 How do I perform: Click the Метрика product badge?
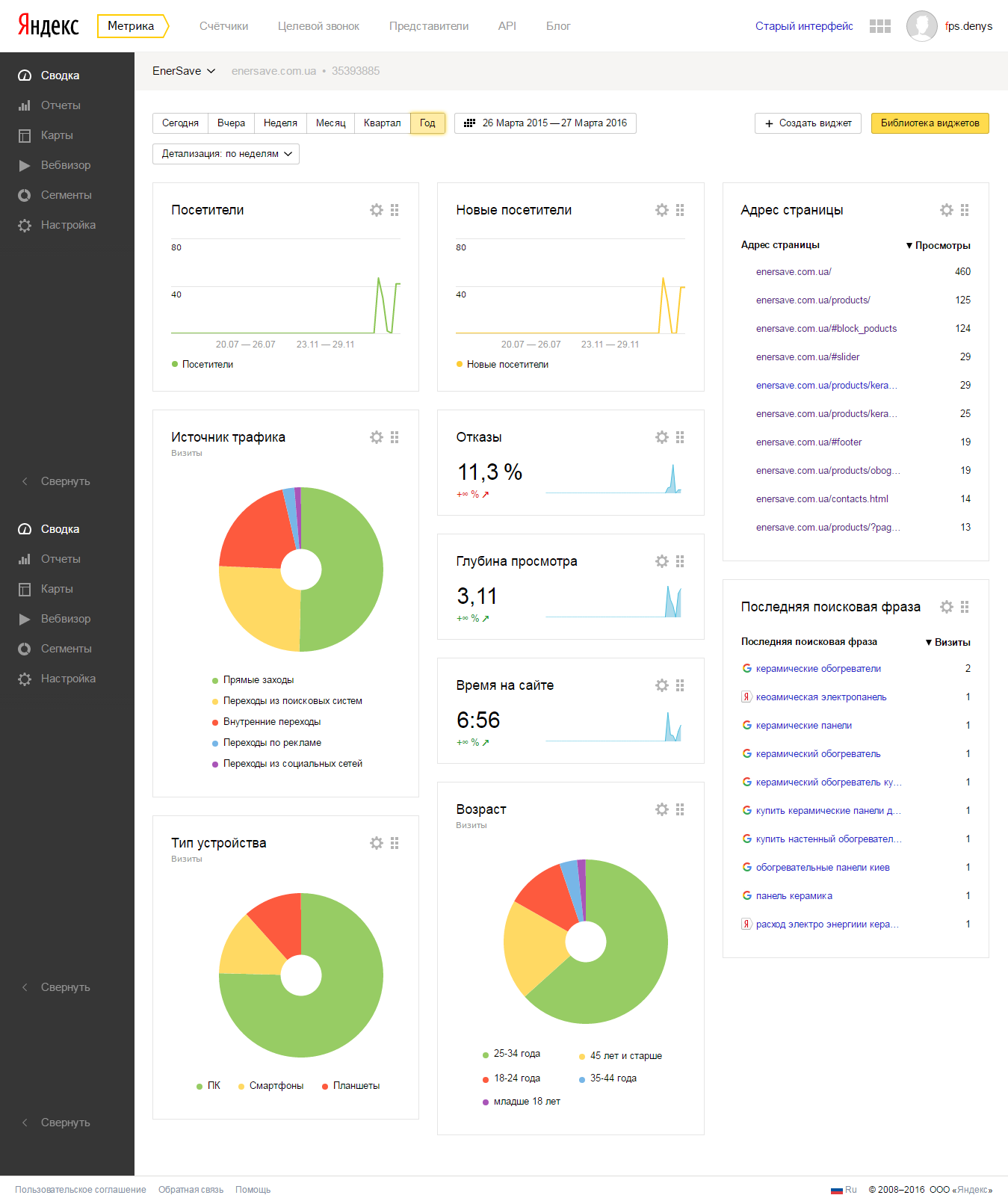[x=133, y=26]
